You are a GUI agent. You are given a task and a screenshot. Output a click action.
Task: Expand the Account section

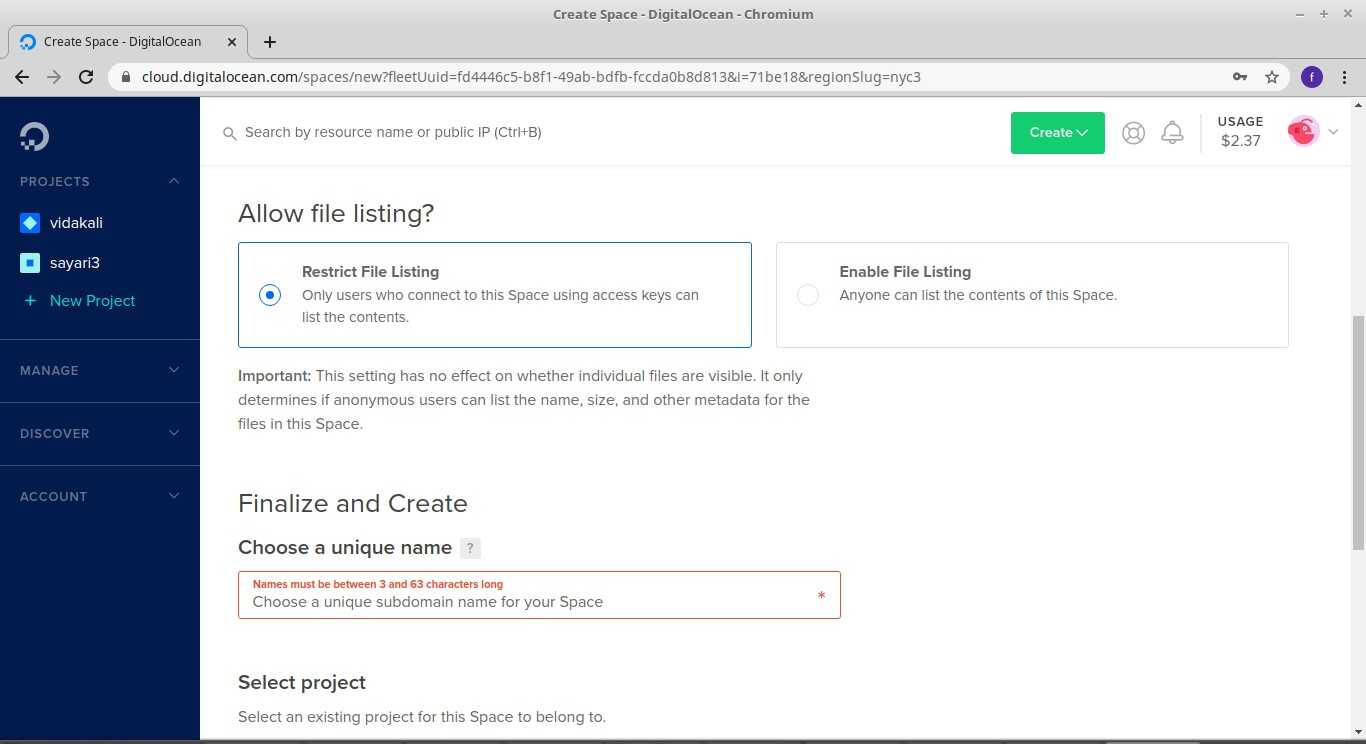click(x=174, y=496)
